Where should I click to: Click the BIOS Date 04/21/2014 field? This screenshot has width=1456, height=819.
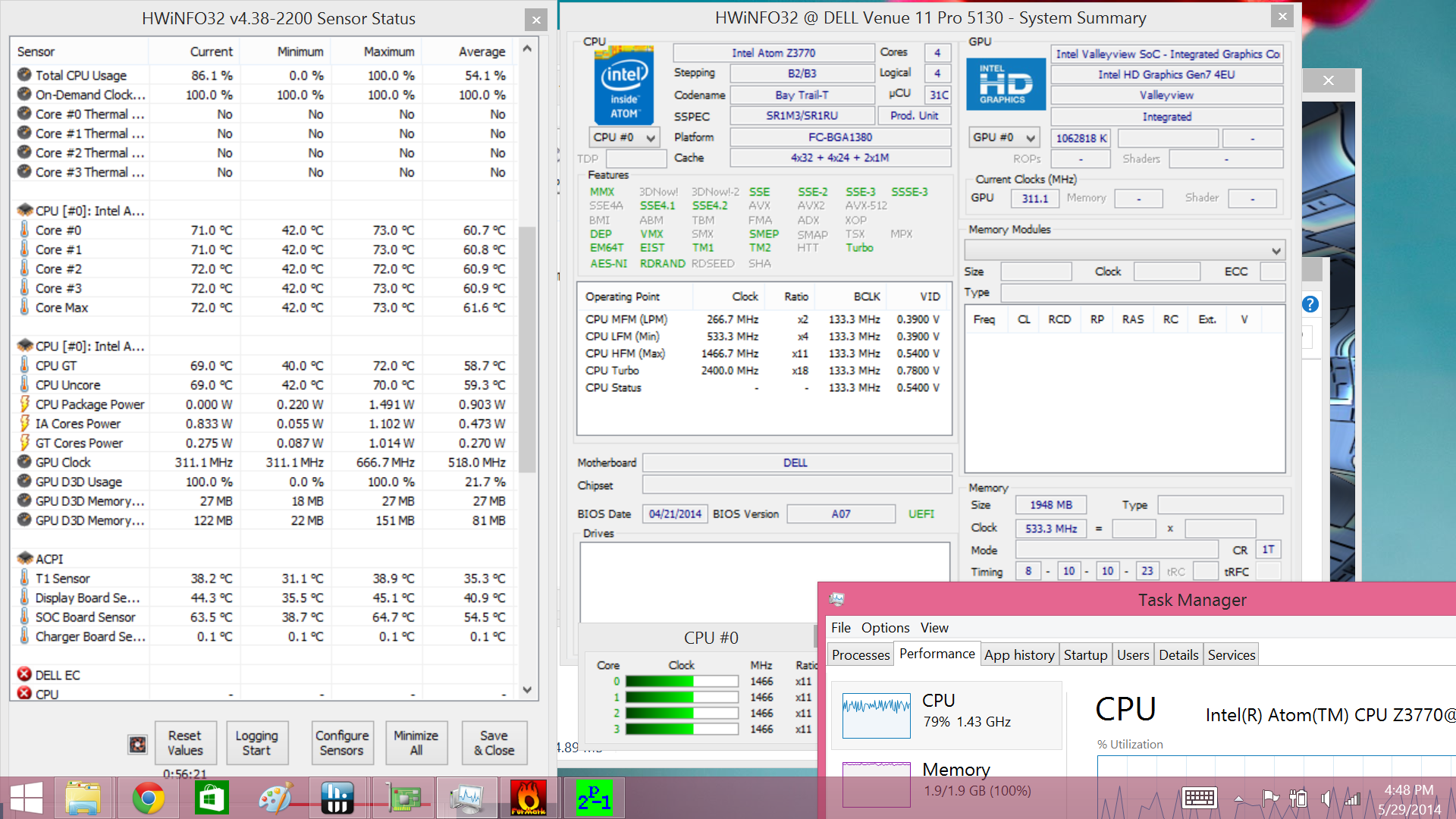click(x=675, y=513)
